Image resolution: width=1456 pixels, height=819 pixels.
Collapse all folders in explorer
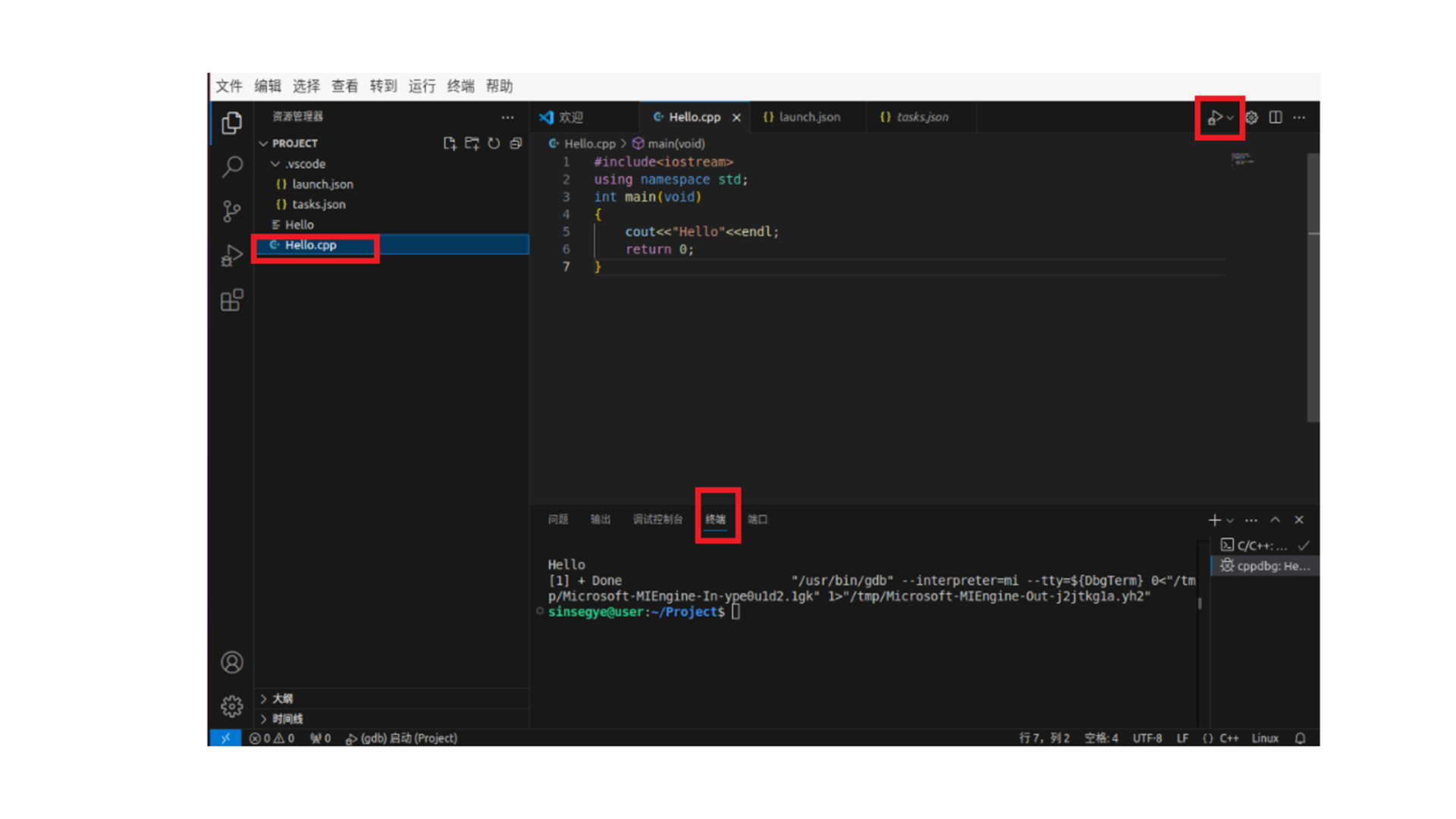516,143
